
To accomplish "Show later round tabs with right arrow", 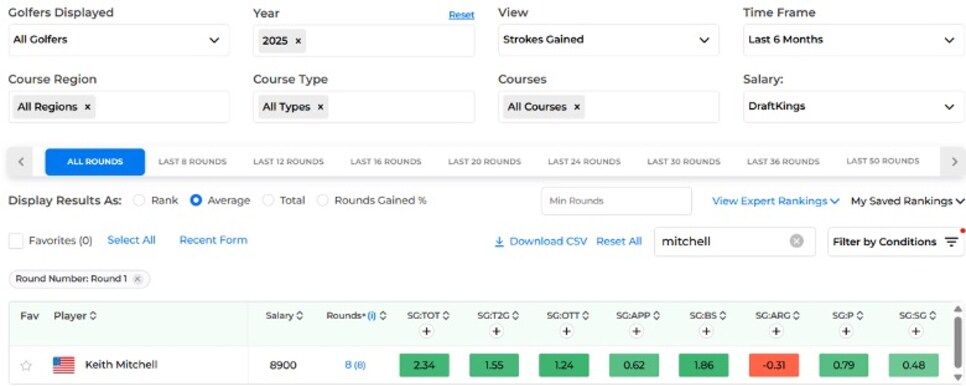I will (x=954, y=162).
